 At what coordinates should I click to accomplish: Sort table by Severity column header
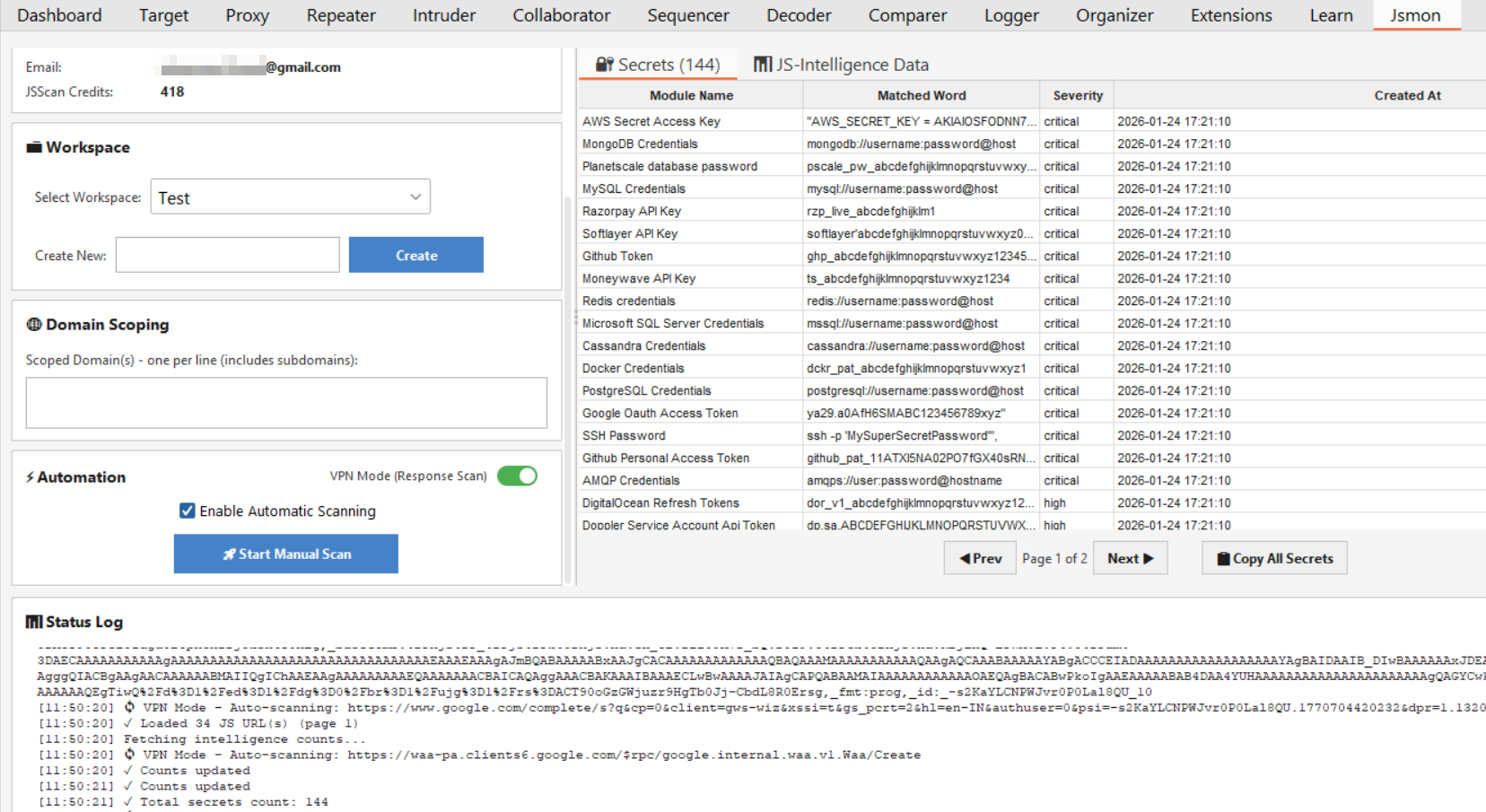(1077, 95)
